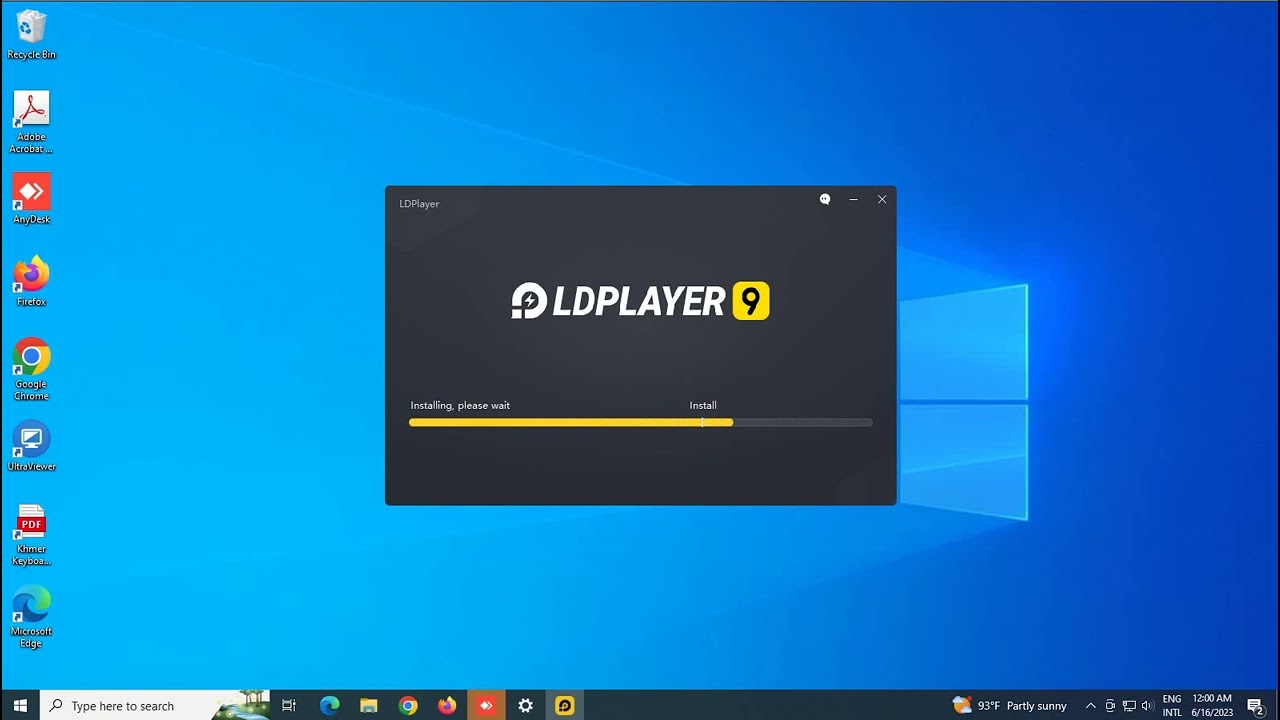Click the LDPlayer window title text
The width and height of the screenshot is (1280, 720).
[419, 203]
